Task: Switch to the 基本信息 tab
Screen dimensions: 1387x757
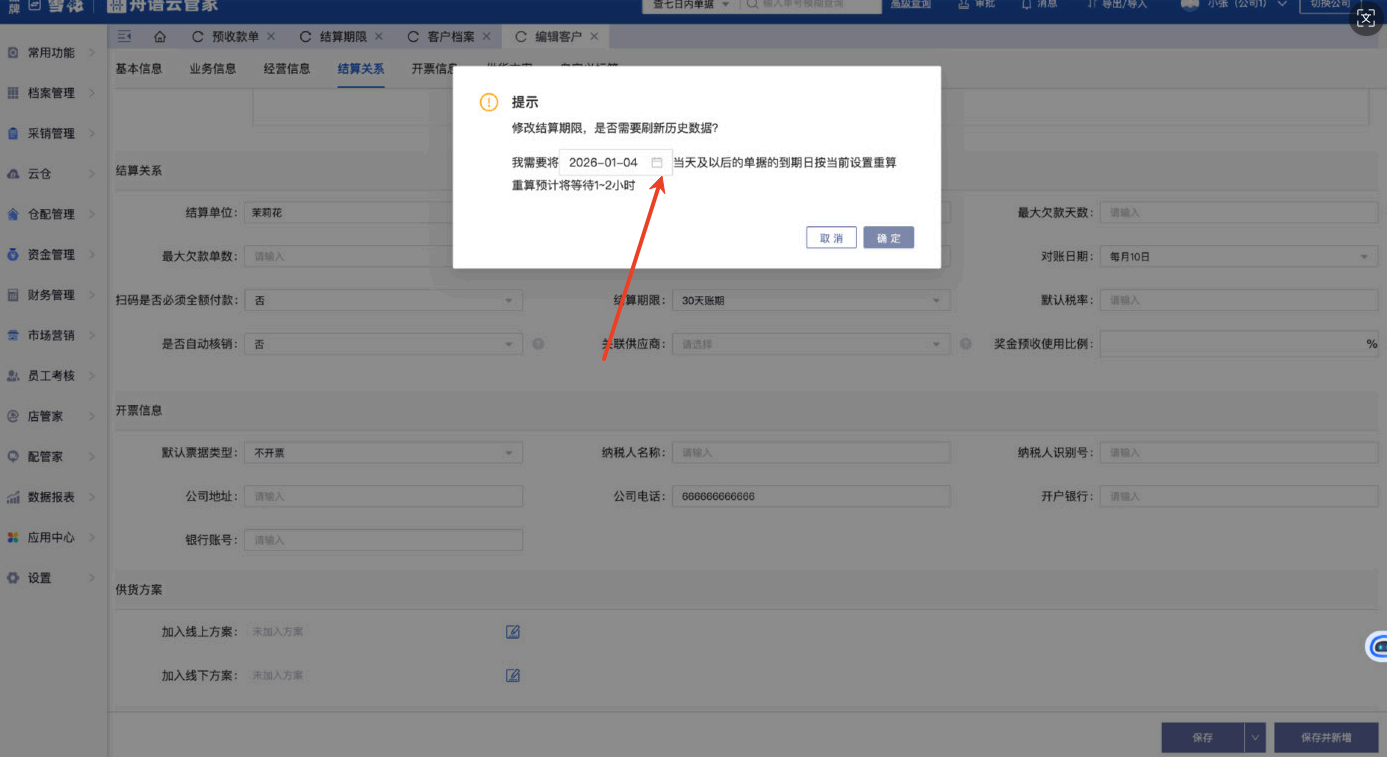Action: click(x=139, y=69)
